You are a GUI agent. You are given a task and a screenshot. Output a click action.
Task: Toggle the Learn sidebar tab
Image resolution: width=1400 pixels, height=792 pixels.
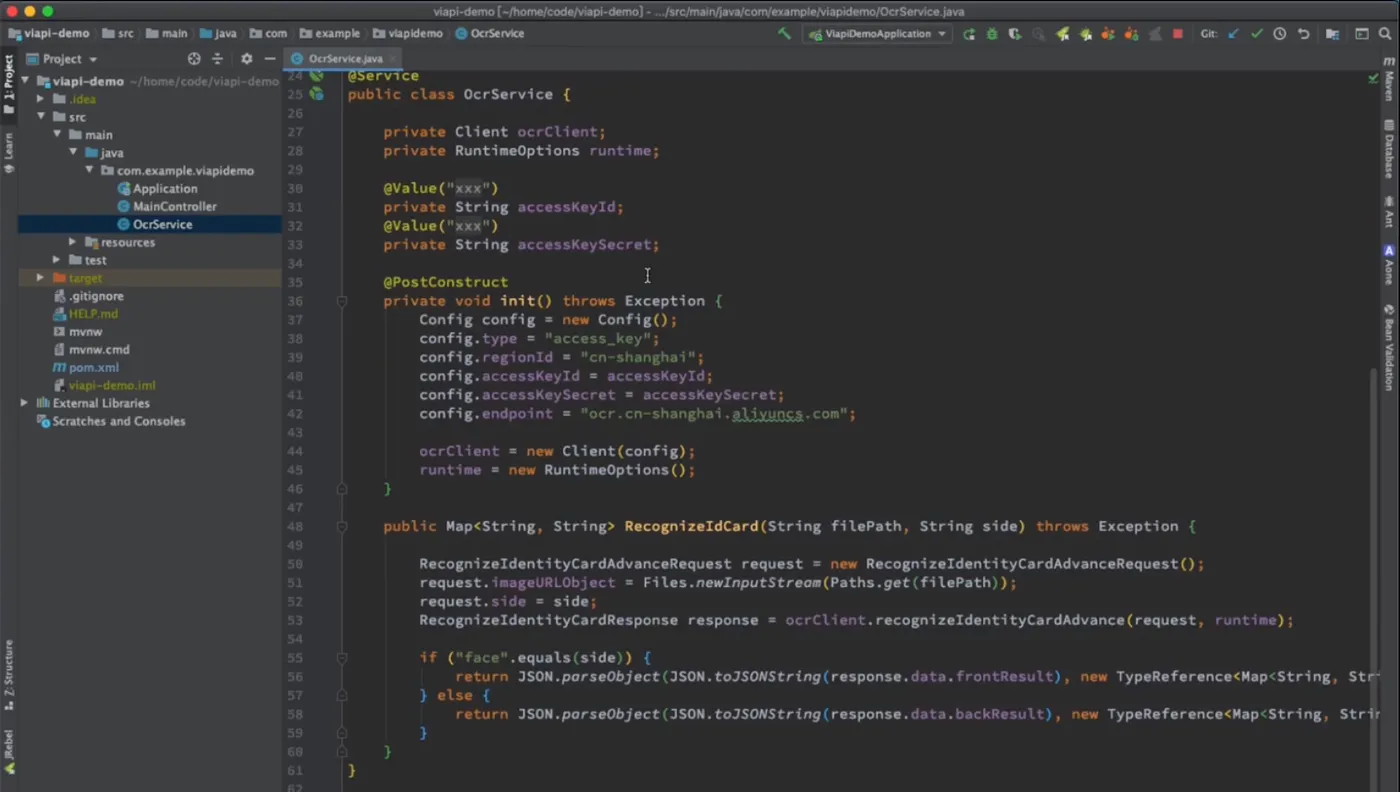point(9,153)
